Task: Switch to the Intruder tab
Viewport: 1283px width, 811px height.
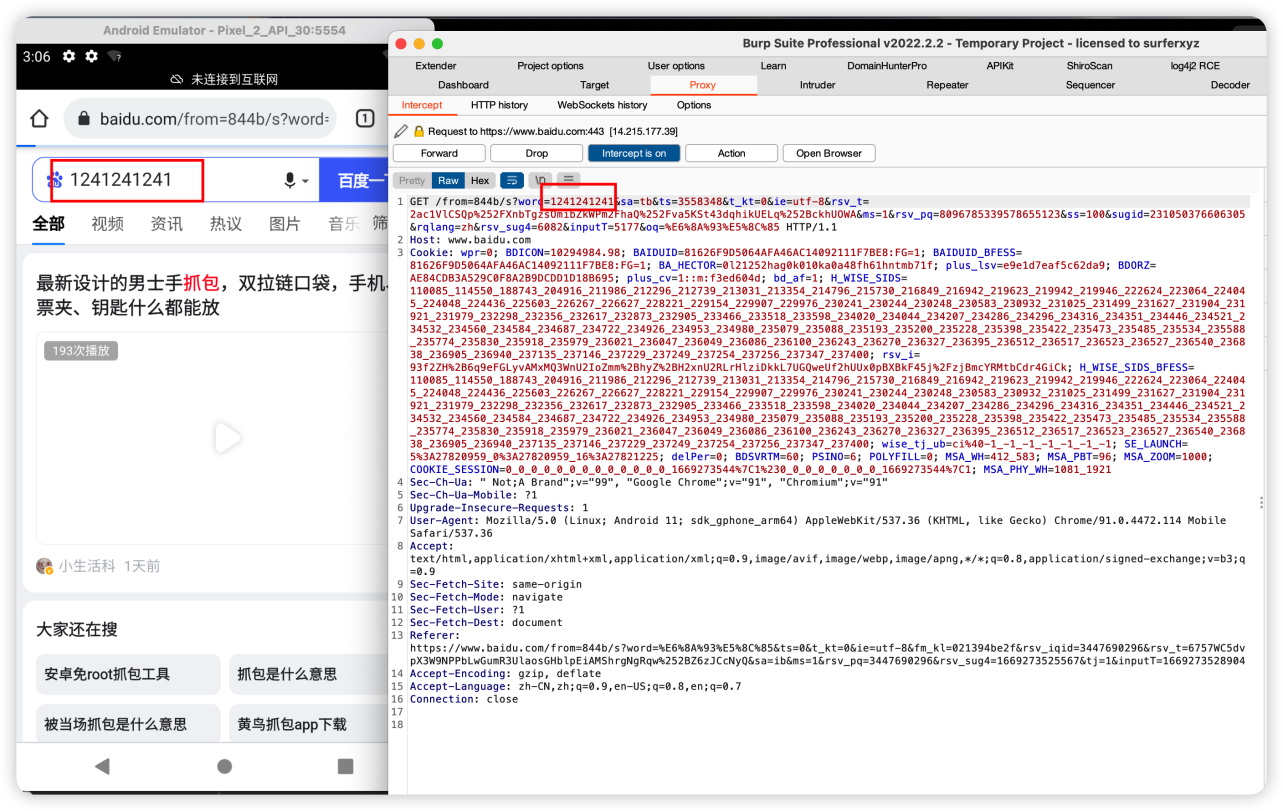Action: [817, 85]
